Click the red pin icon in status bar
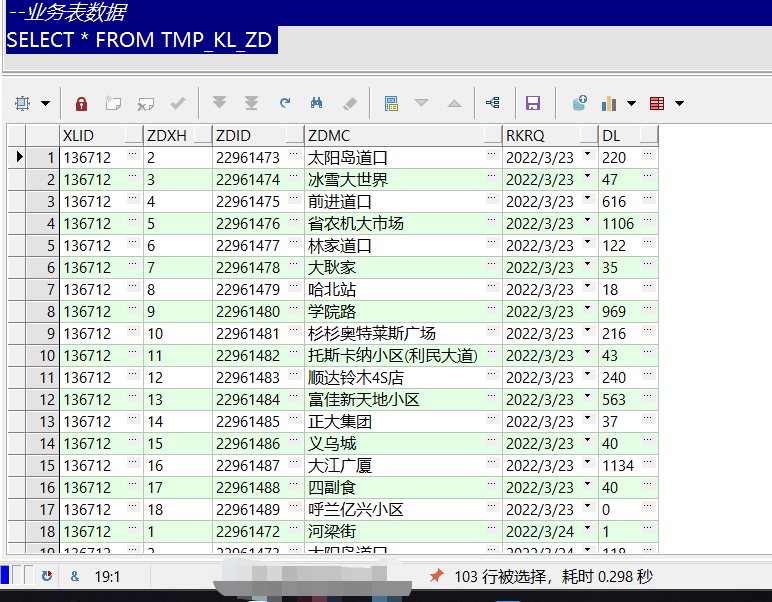This screenshot has height=602, width=772. [x=436, y=575]
